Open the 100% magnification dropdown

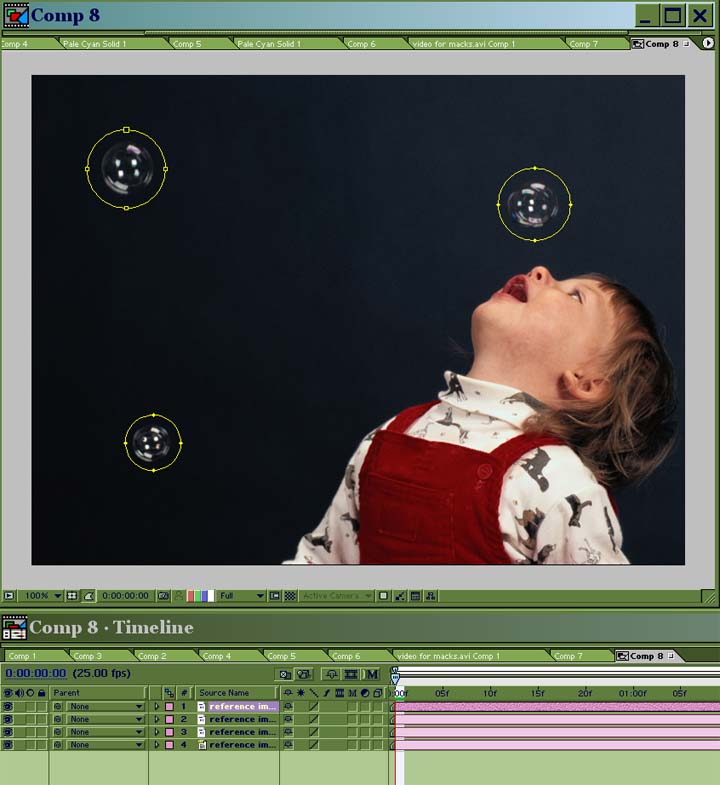pyautogui.click(x=43, y=596)
